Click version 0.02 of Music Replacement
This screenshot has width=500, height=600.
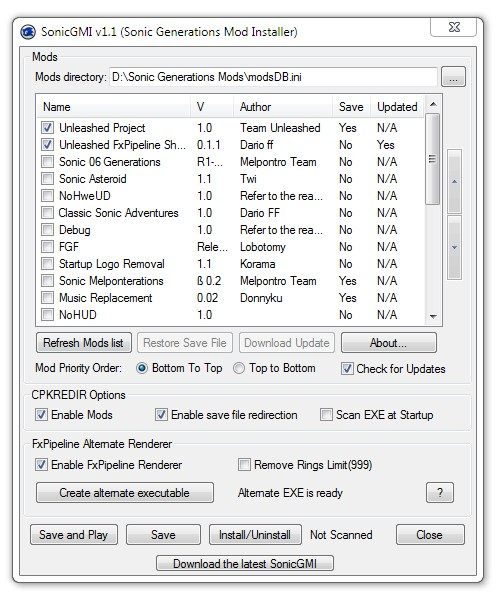(x=207, y=298)
